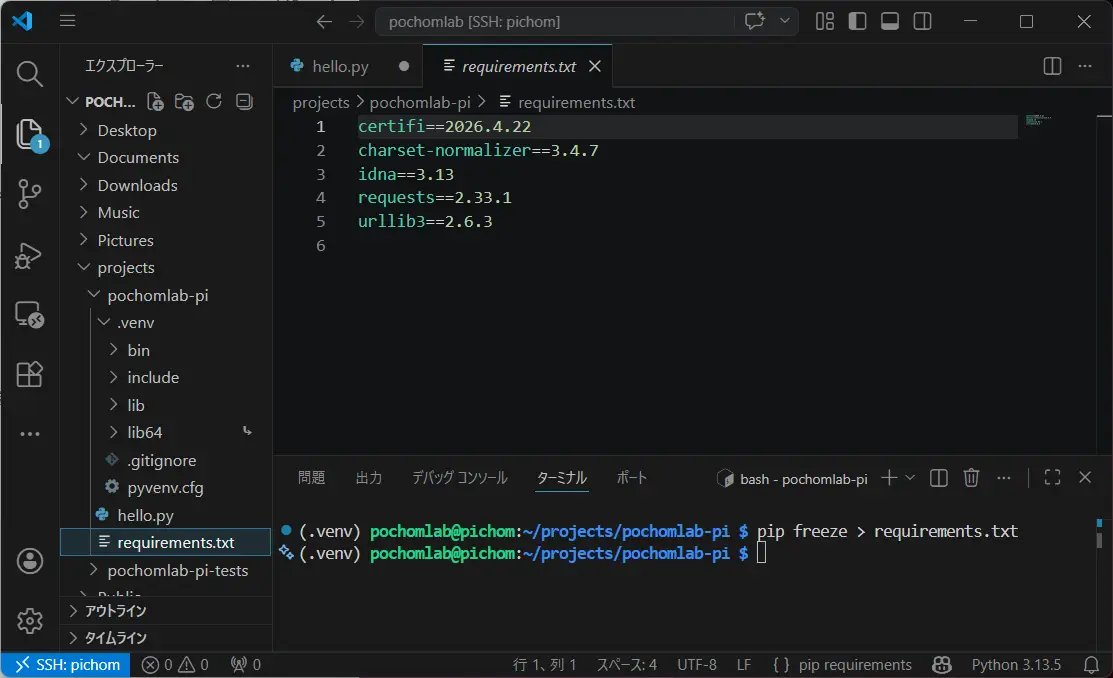The width and height of the screenshot is (1113, 678).
Task: Switch to 出力 panel tab
Action: (368, 478)
